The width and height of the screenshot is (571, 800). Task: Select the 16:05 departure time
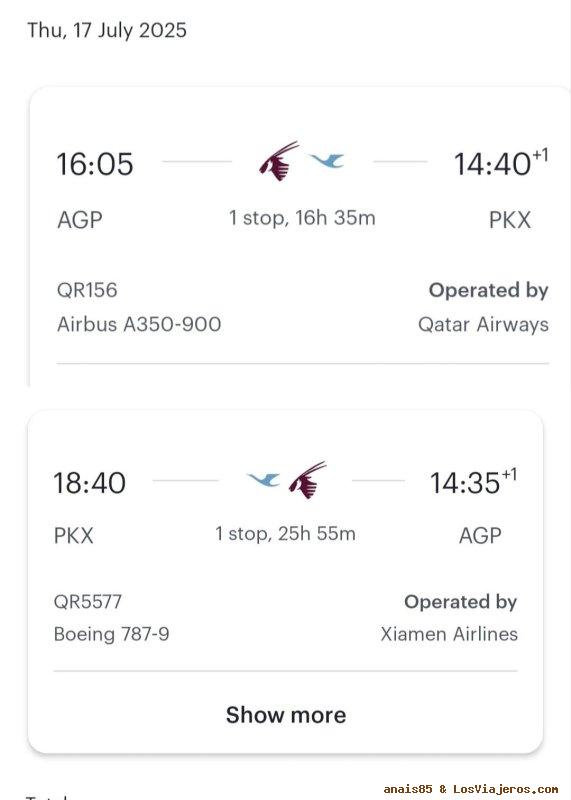click(95, 164)
